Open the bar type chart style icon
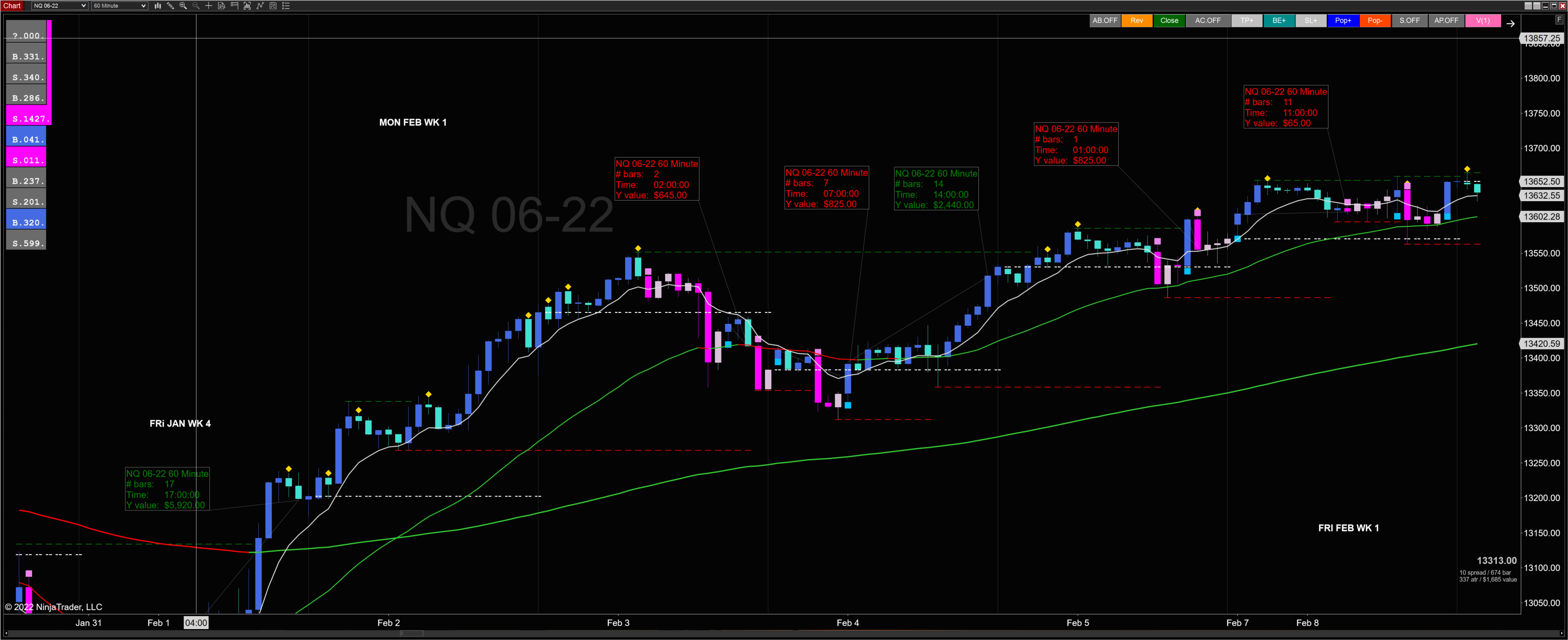 158,5
